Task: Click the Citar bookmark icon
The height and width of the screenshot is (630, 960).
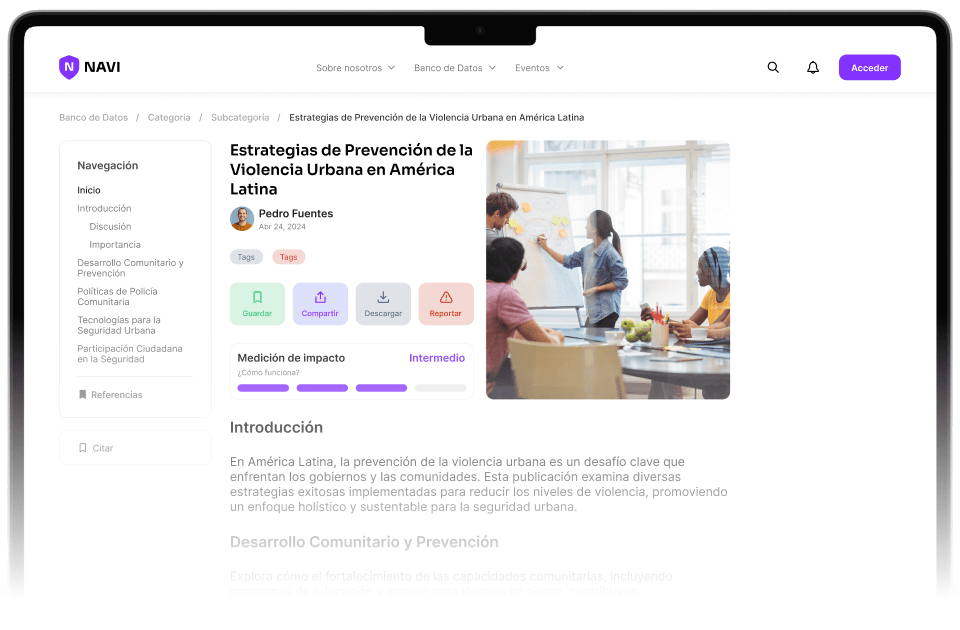Action: click(83, 448)
